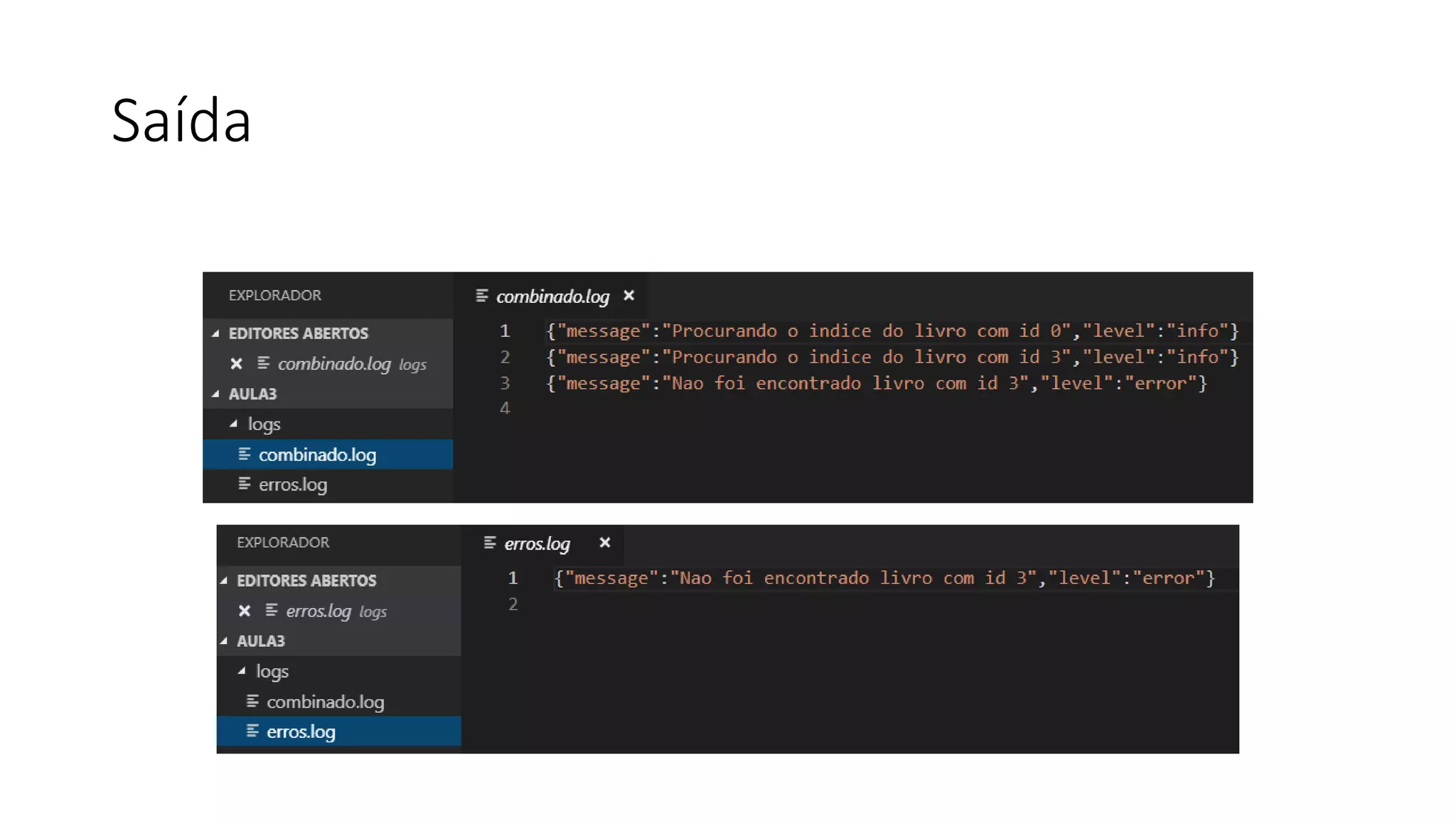Collapse AULA3 section in bottom explorer
Image resolution: width=1456 pixels, height=819 pixels.
pyautogui.click(x=224, y=641)
